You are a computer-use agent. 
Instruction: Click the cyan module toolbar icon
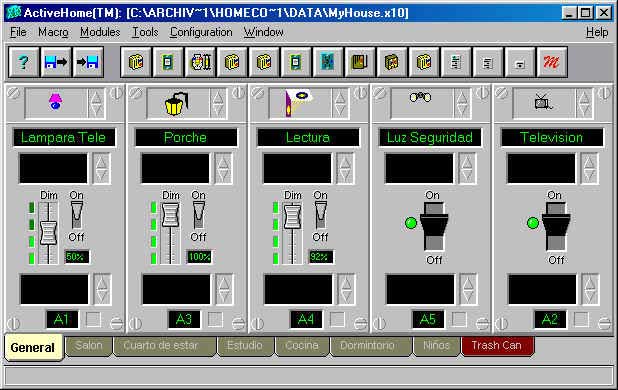click(x=328, y=62)
